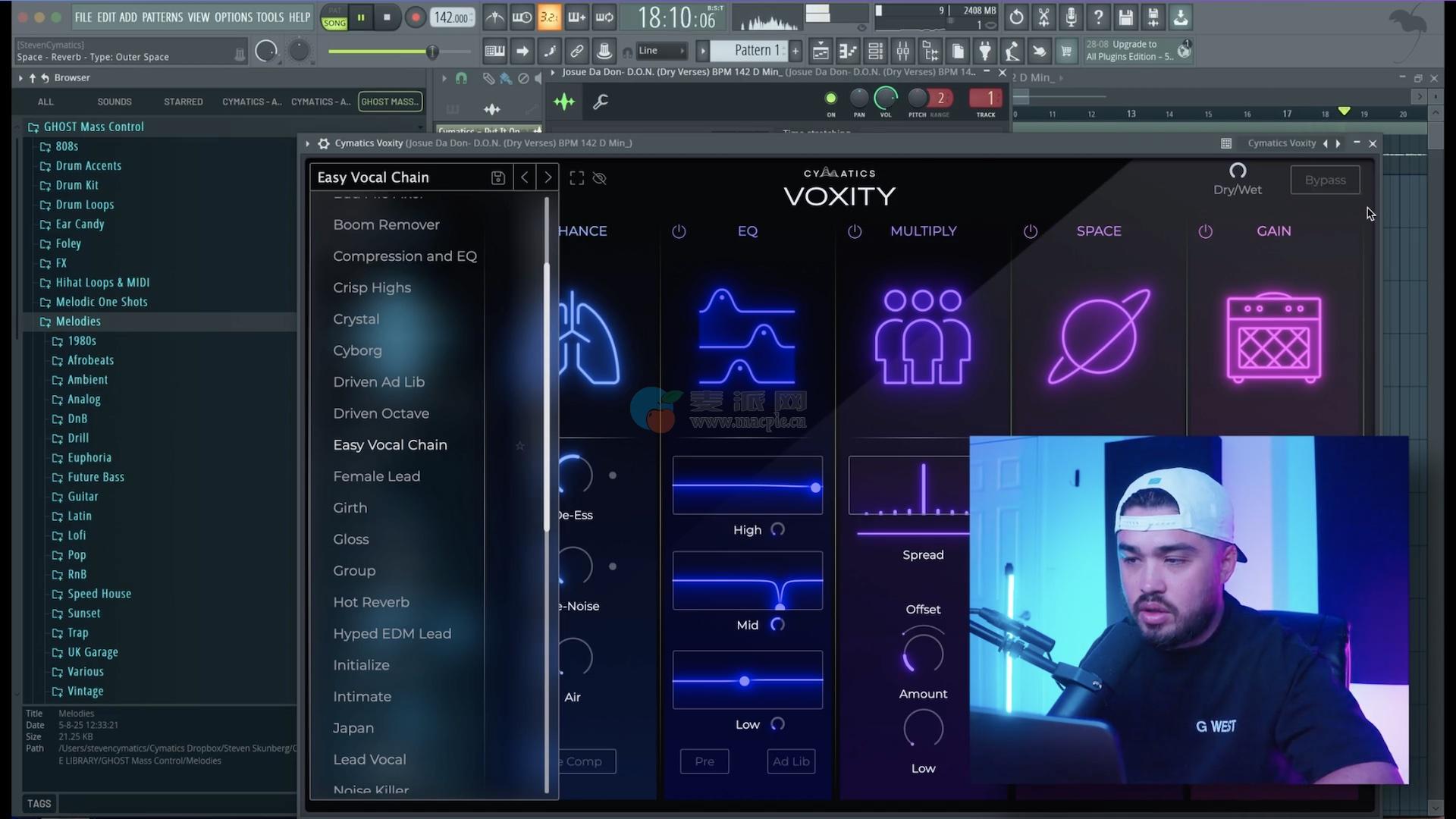The height and width of the screenshot is (819, 1456).
Task: Click the Space planet icon
Action: pos(1098,336)
